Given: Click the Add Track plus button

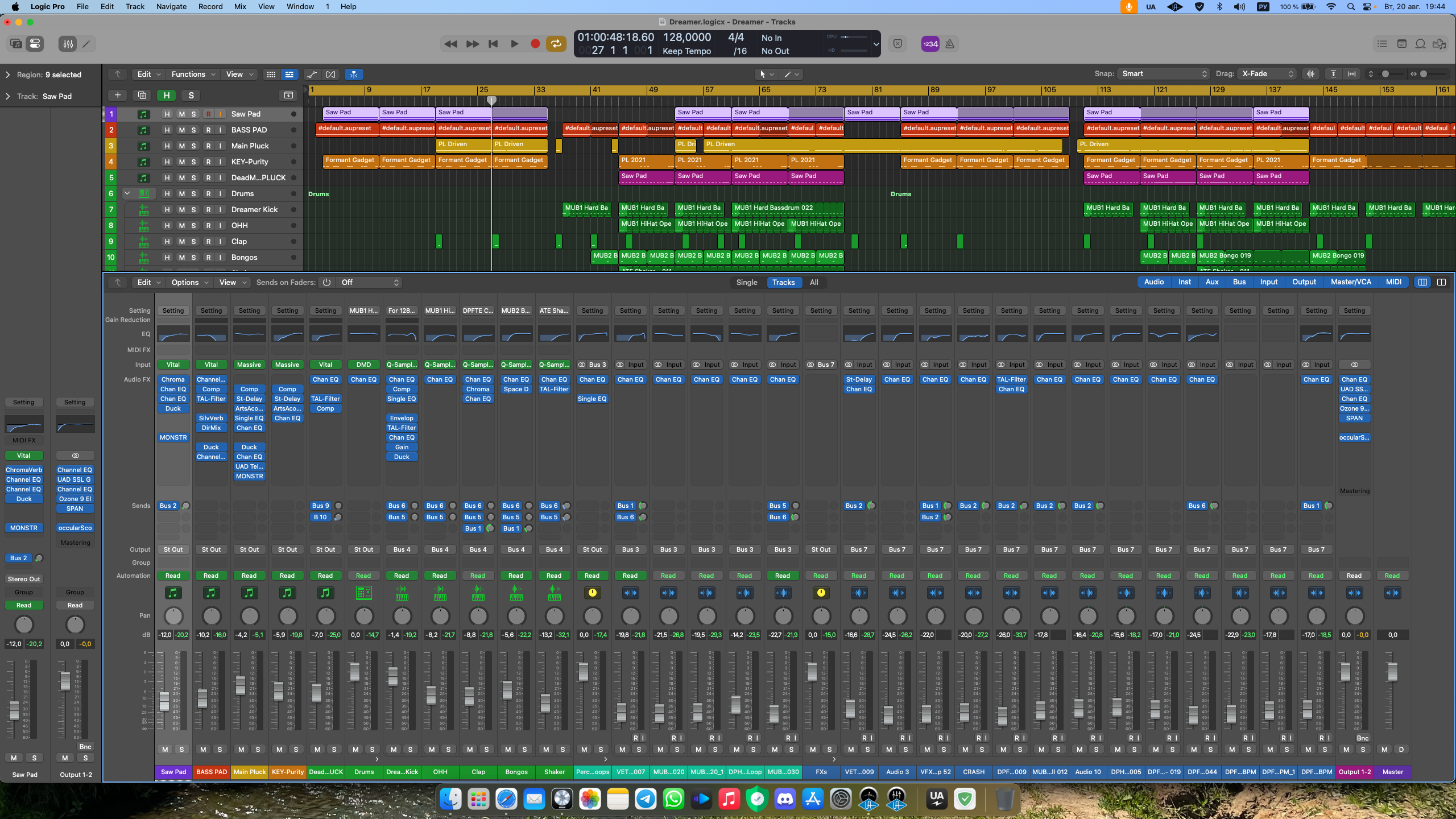Looking at the screenshot, I should click(117, 95).
